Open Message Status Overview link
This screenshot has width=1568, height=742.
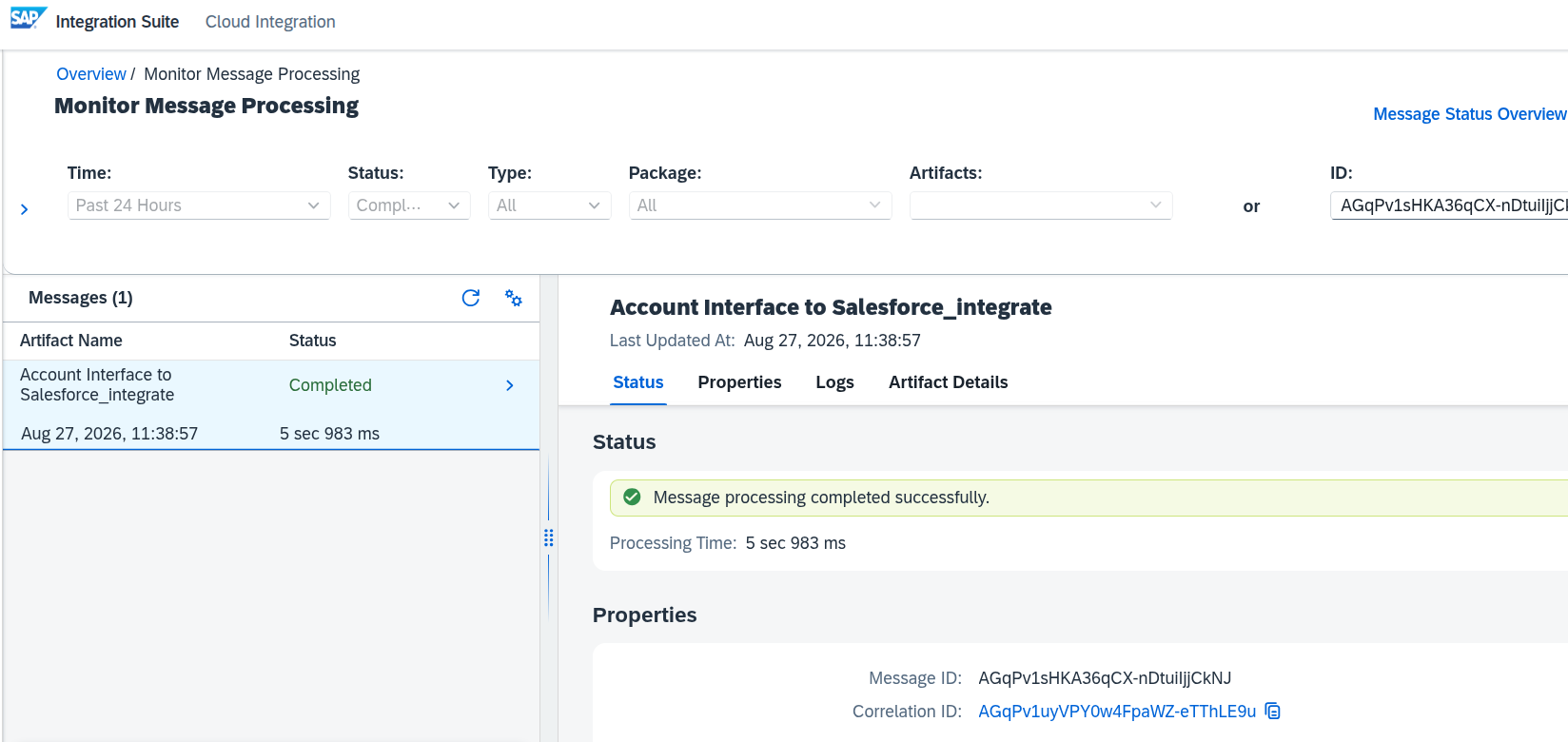coord(1469,114)
